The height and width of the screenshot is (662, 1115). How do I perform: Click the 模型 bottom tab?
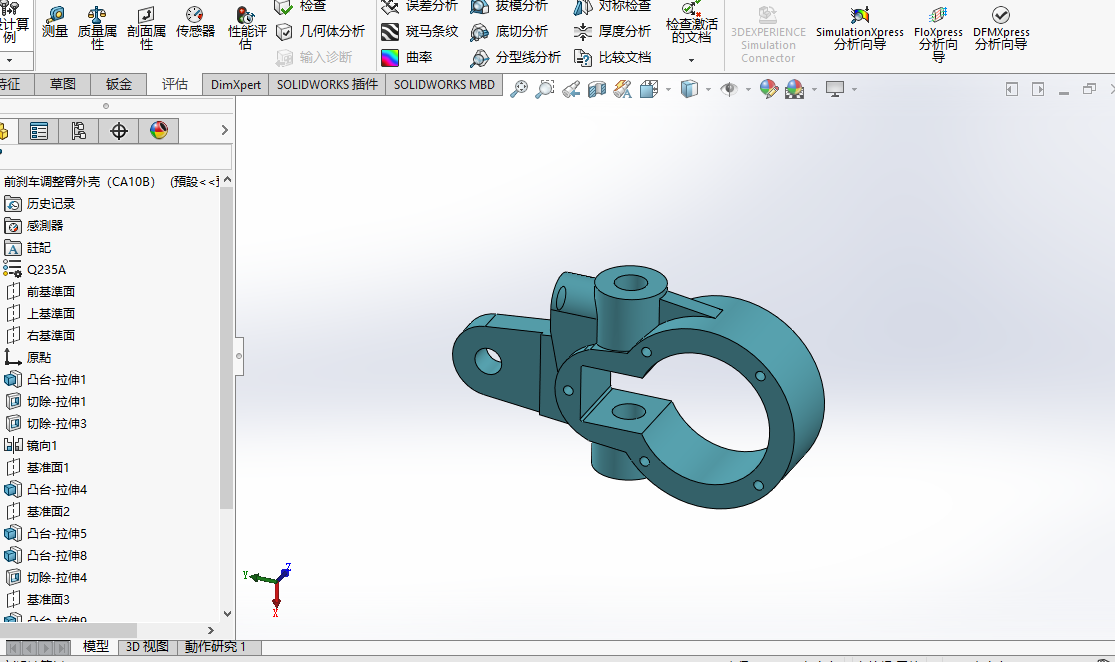point(95,646)
